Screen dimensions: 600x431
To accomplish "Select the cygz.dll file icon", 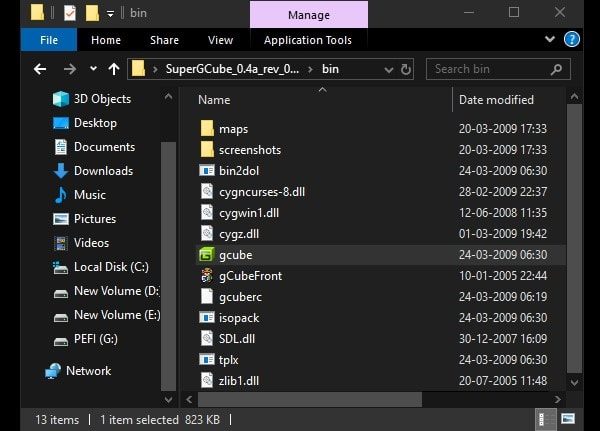I will click(207, 233).
